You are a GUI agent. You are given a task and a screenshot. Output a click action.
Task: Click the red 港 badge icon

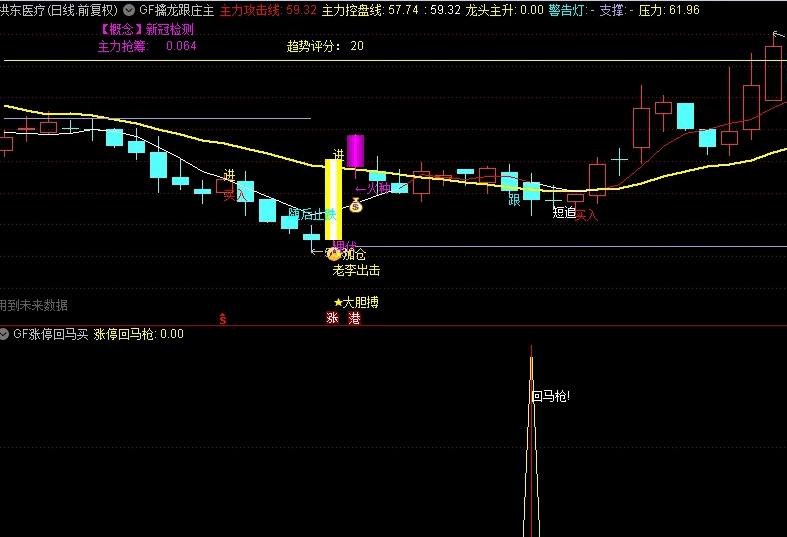pos(354,318)
